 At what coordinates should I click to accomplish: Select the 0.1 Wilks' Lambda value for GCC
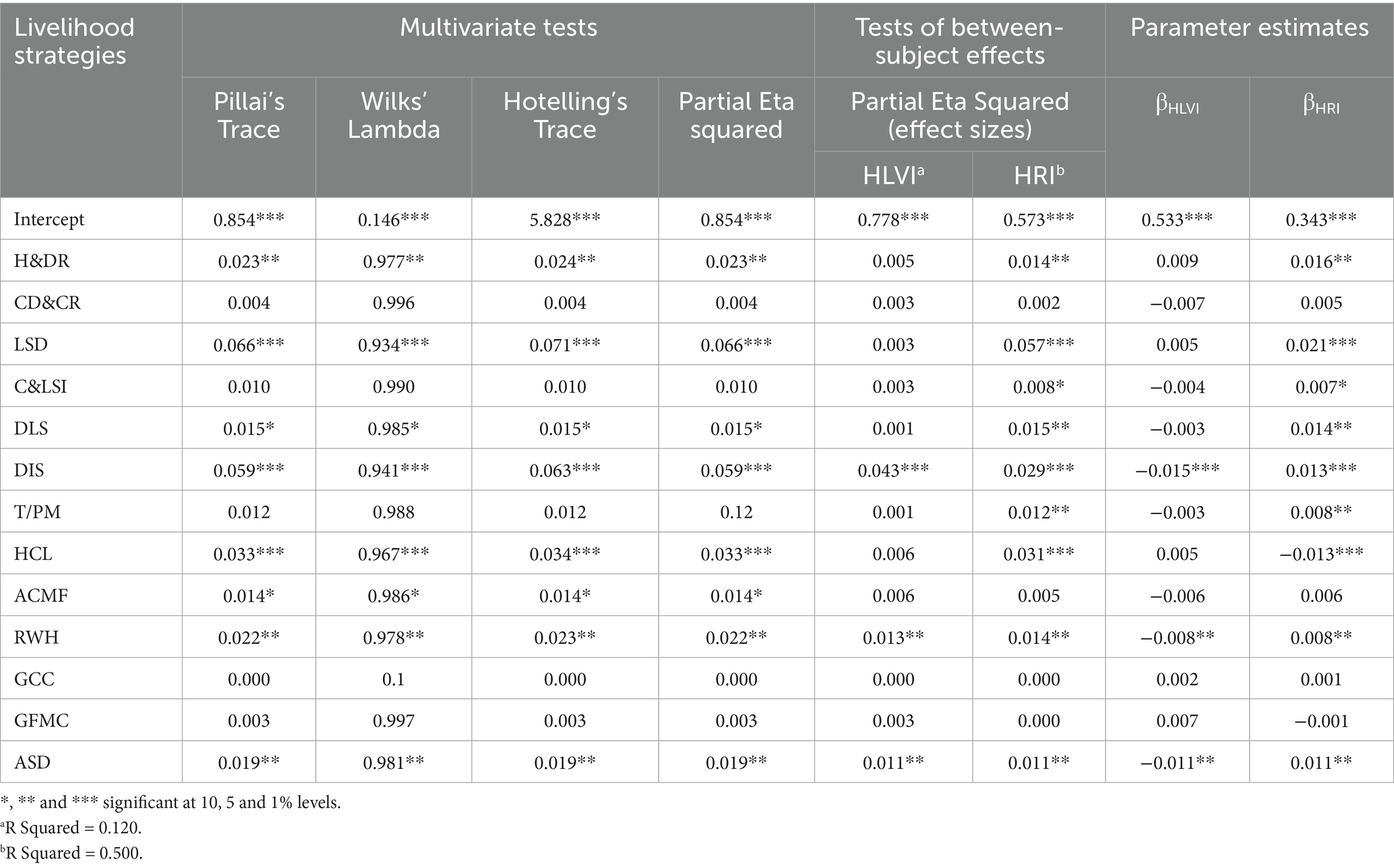coord(394,679)
